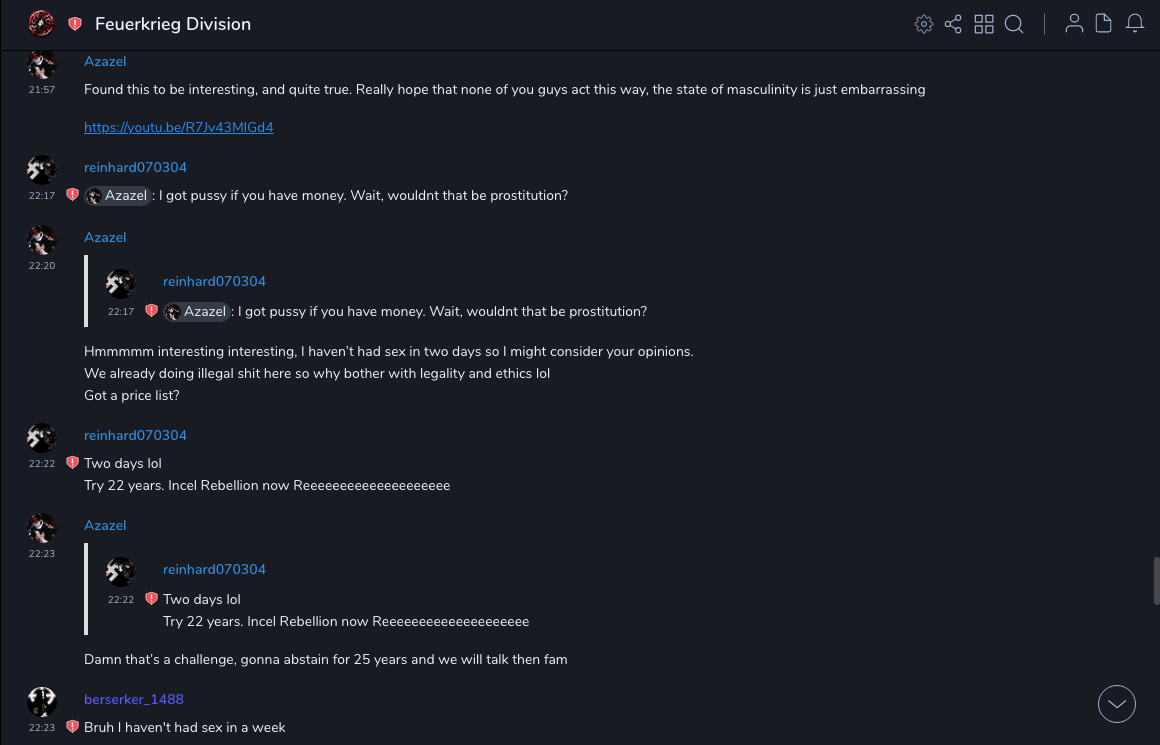Open the grid apps icon in header

[984, 24]
